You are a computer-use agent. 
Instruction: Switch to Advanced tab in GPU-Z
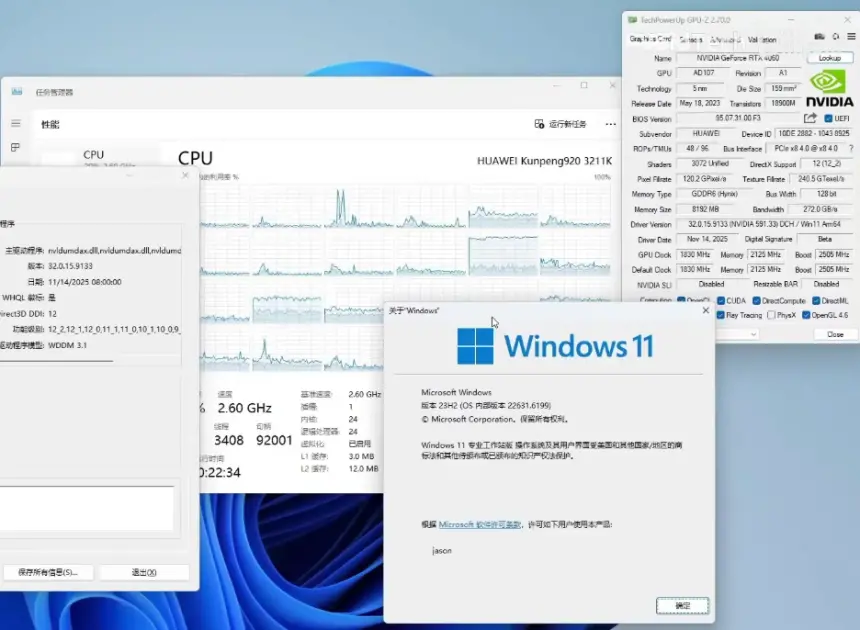(725, 39)
